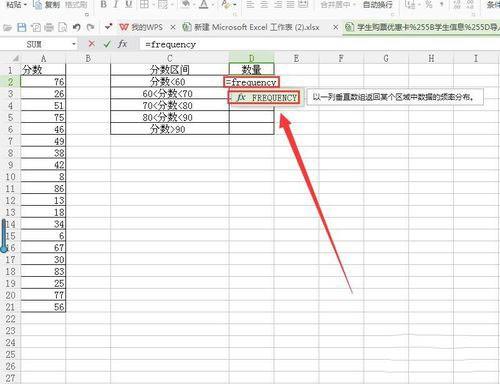Click the redo arrow icon

click(x=90, y=27)
